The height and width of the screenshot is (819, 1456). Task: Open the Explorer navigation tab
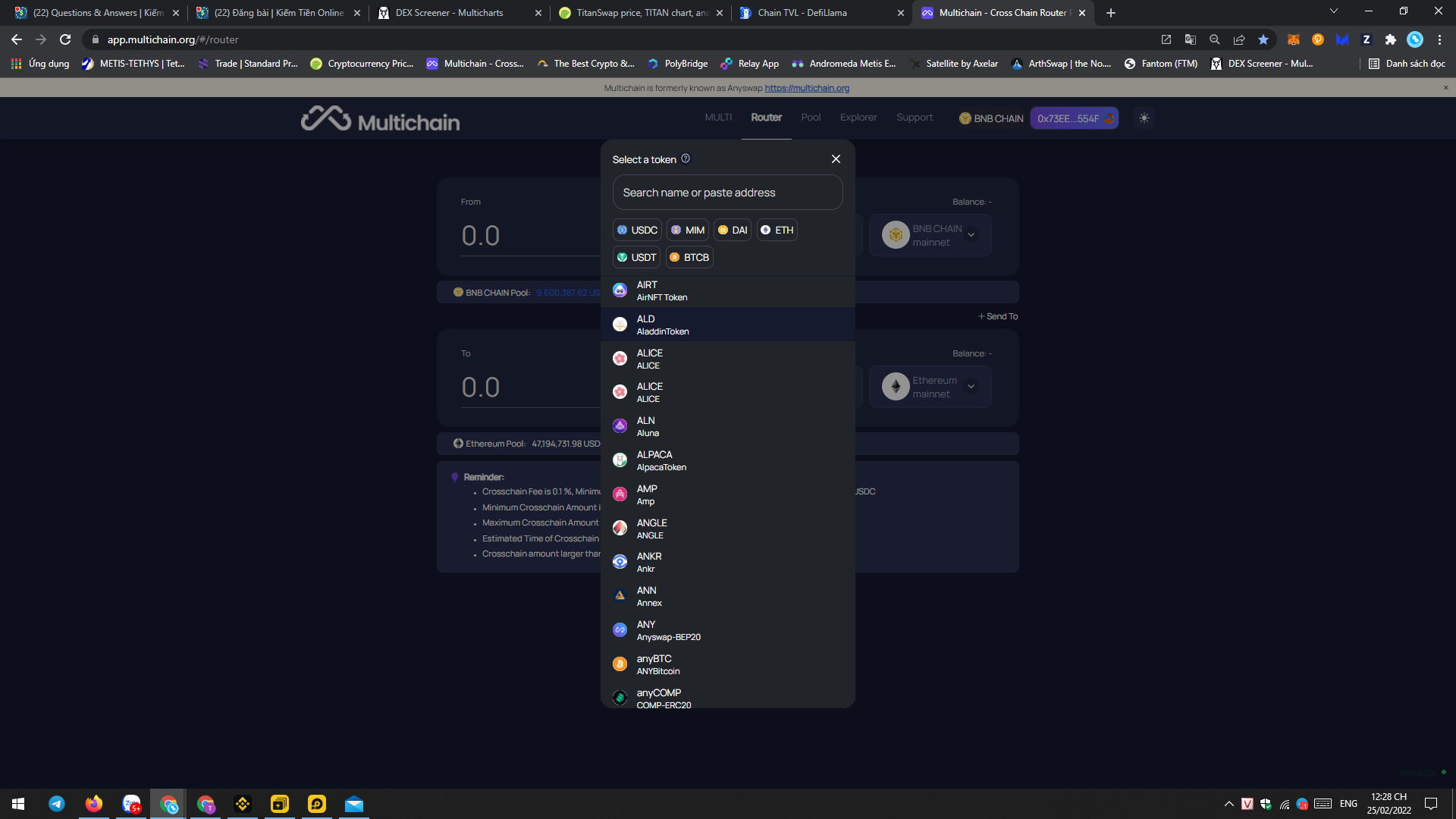tap(858, 118)
